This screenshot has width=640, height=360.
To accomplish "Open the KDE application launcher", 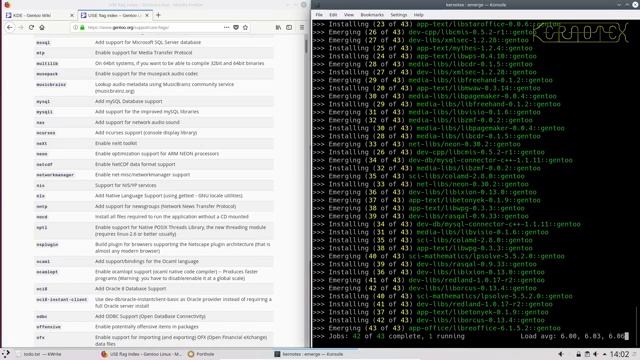I will (x=6, y=354).
